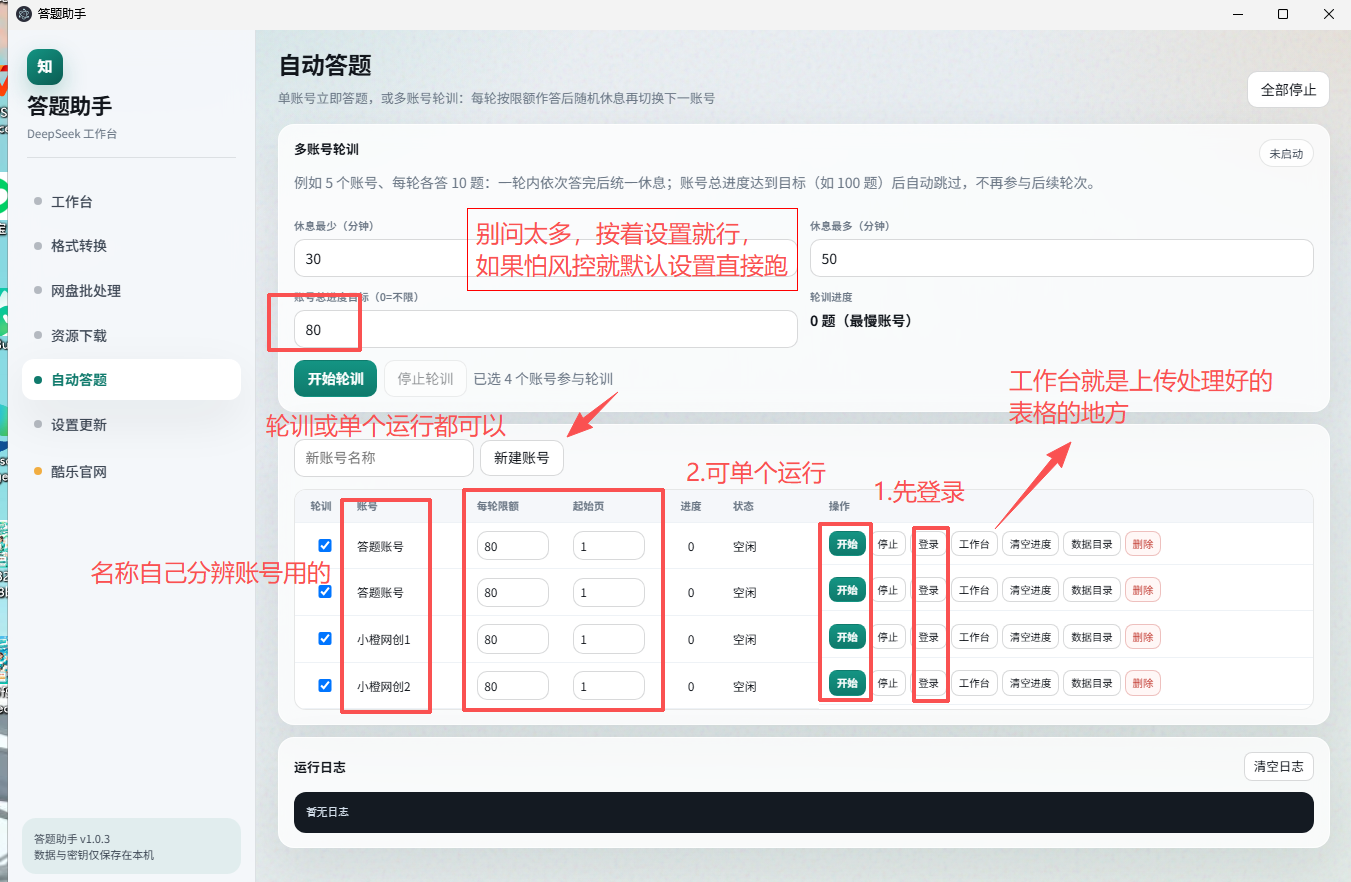Click the 操作 column header
The width and height of the screenshot is (1351, 882).
839,506
